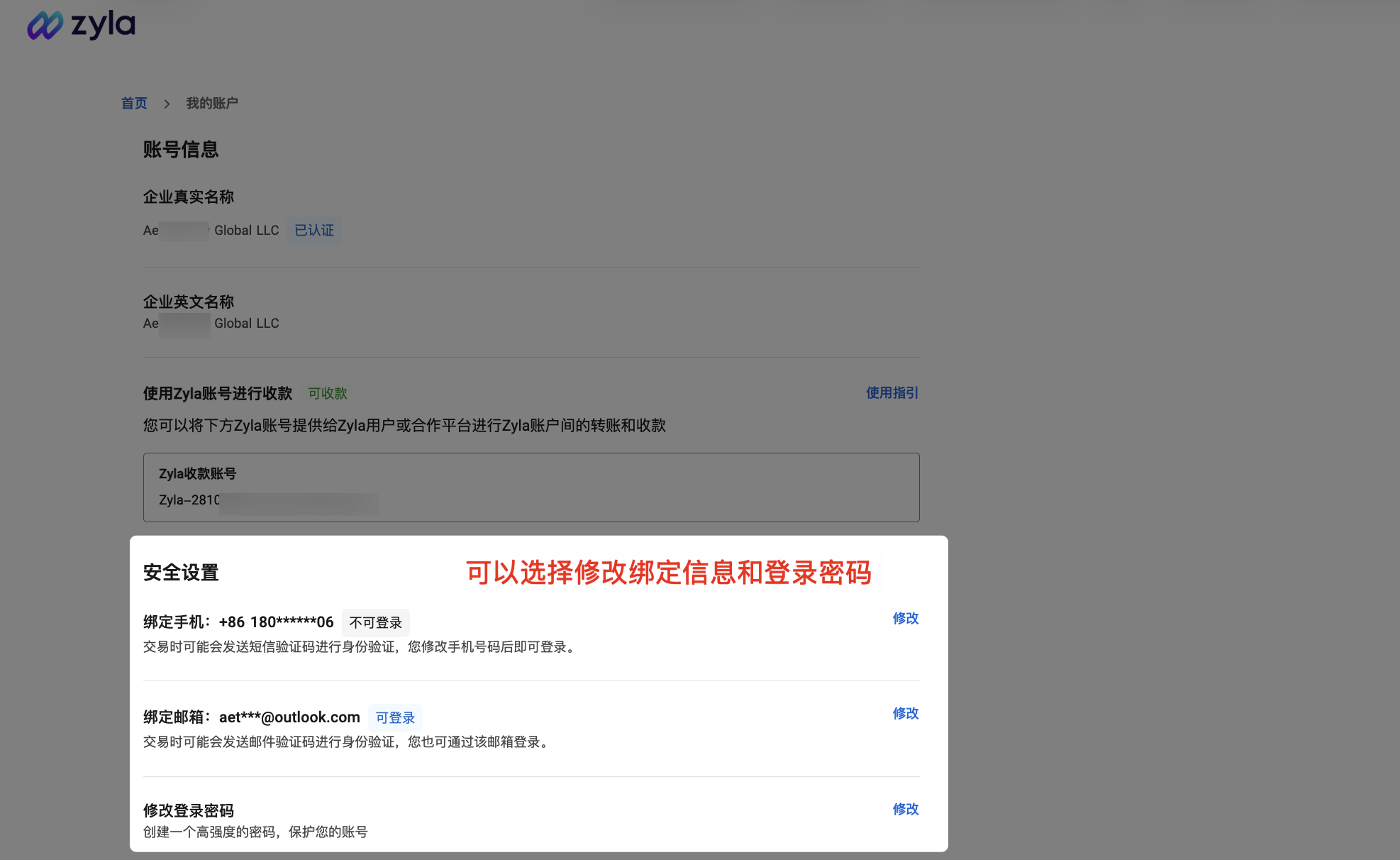The image size is (1400, 860).
Task: Select the Zyla收款账号 account number box
Action: pyautogui.click(x=530, y=487)
